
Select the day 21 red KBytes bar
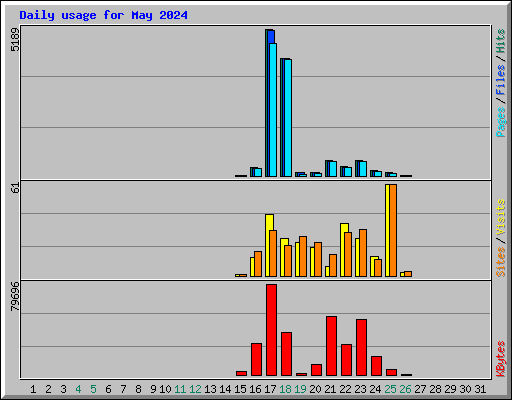331,346
